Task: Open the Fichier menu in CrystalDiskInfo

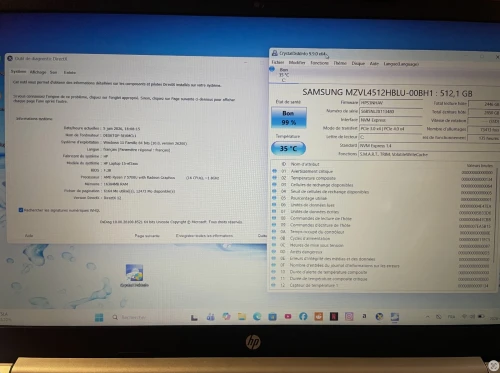Action: (278, 62)
